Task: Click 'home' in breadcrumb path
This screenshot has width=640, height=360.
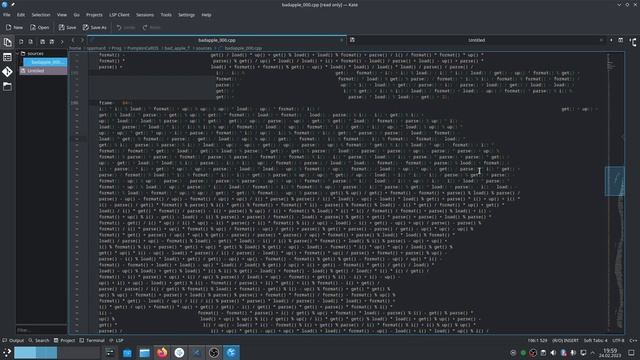Action: pyautogui.click(x=75, y=48)
